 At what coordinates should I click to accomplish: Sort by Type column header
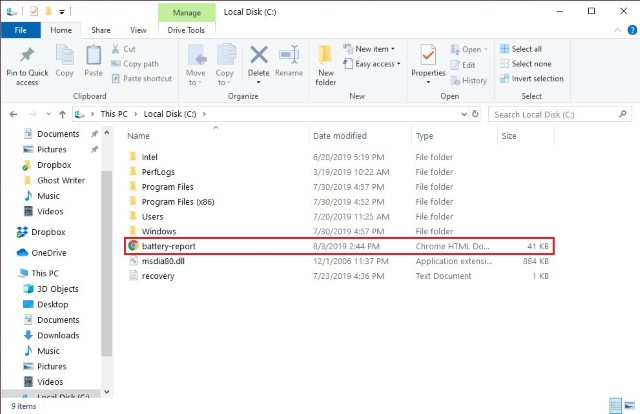pyautogui.click(x=424, y=136)
